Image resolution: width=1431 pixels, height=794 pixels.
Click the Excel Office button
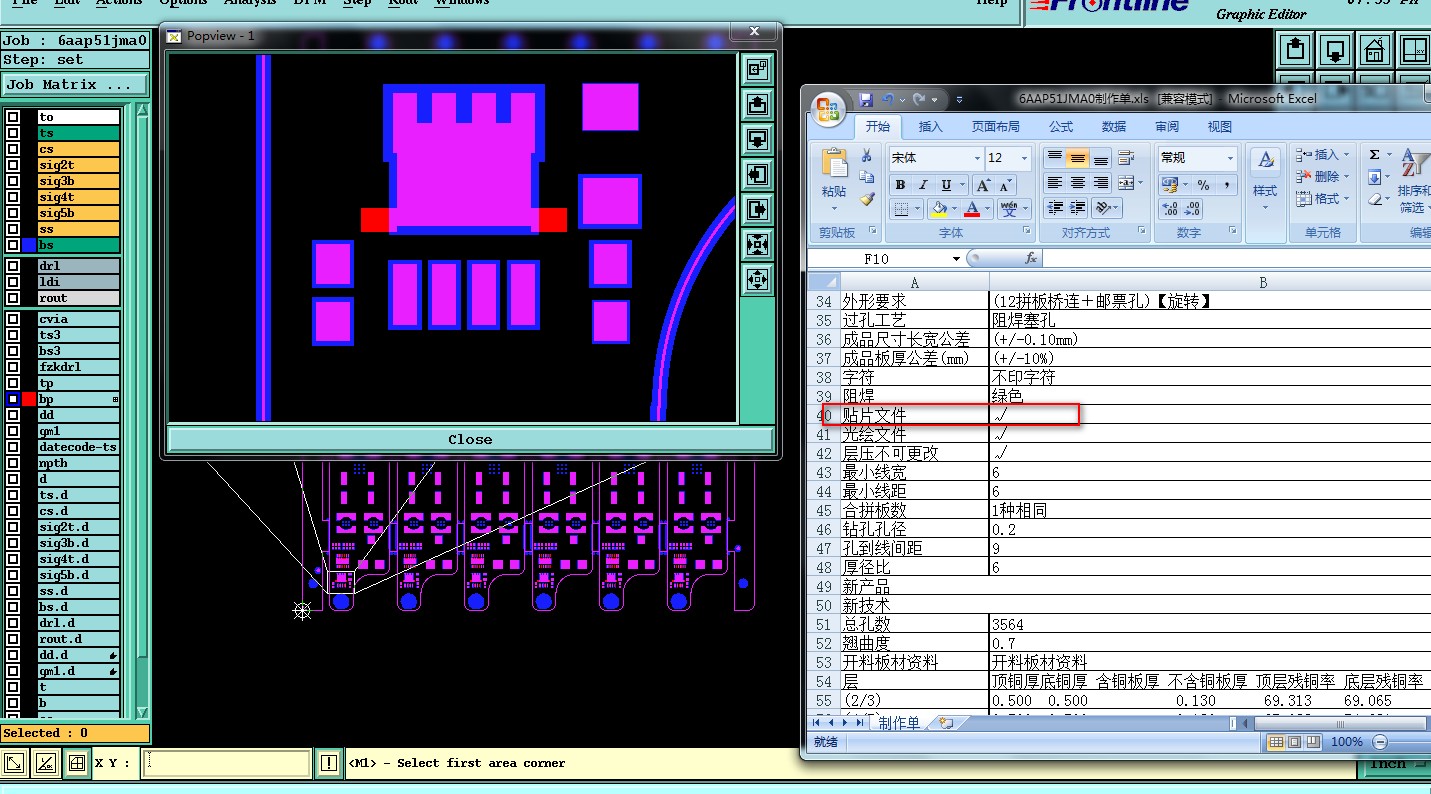pos(828,109)
